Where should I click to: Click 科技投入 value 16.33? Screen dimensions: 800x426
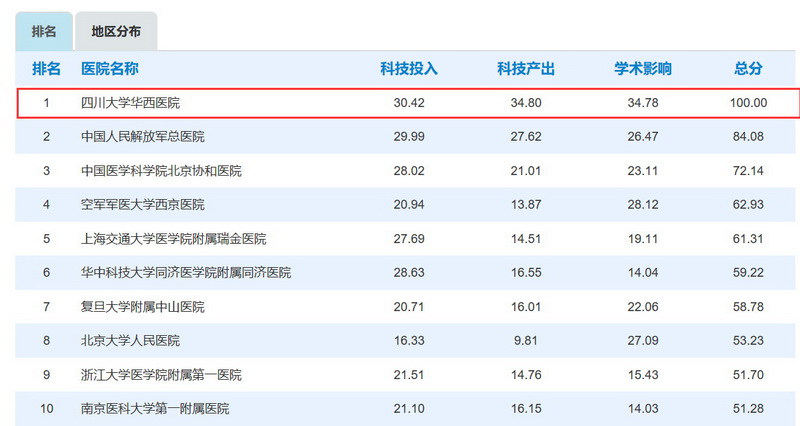point(409,340)
